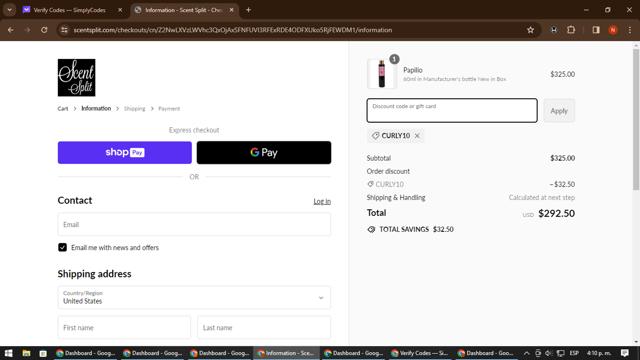Focus the Discount code or gift card field
This screenshot has height=360, width=640.
coord(452,110)
